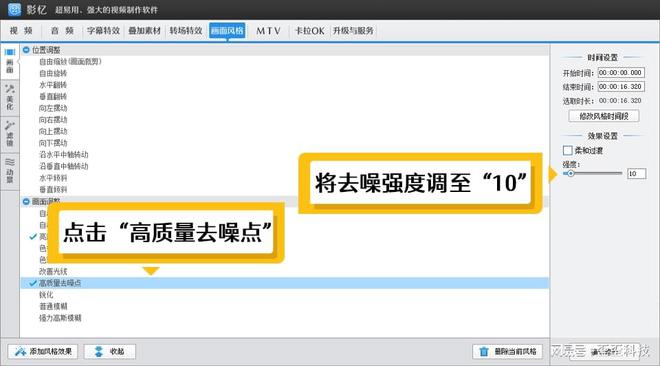Click the 结束时间 input field
Image resolution: width=660 pixels, height=366 pixels.
click(x=621, y=87)
